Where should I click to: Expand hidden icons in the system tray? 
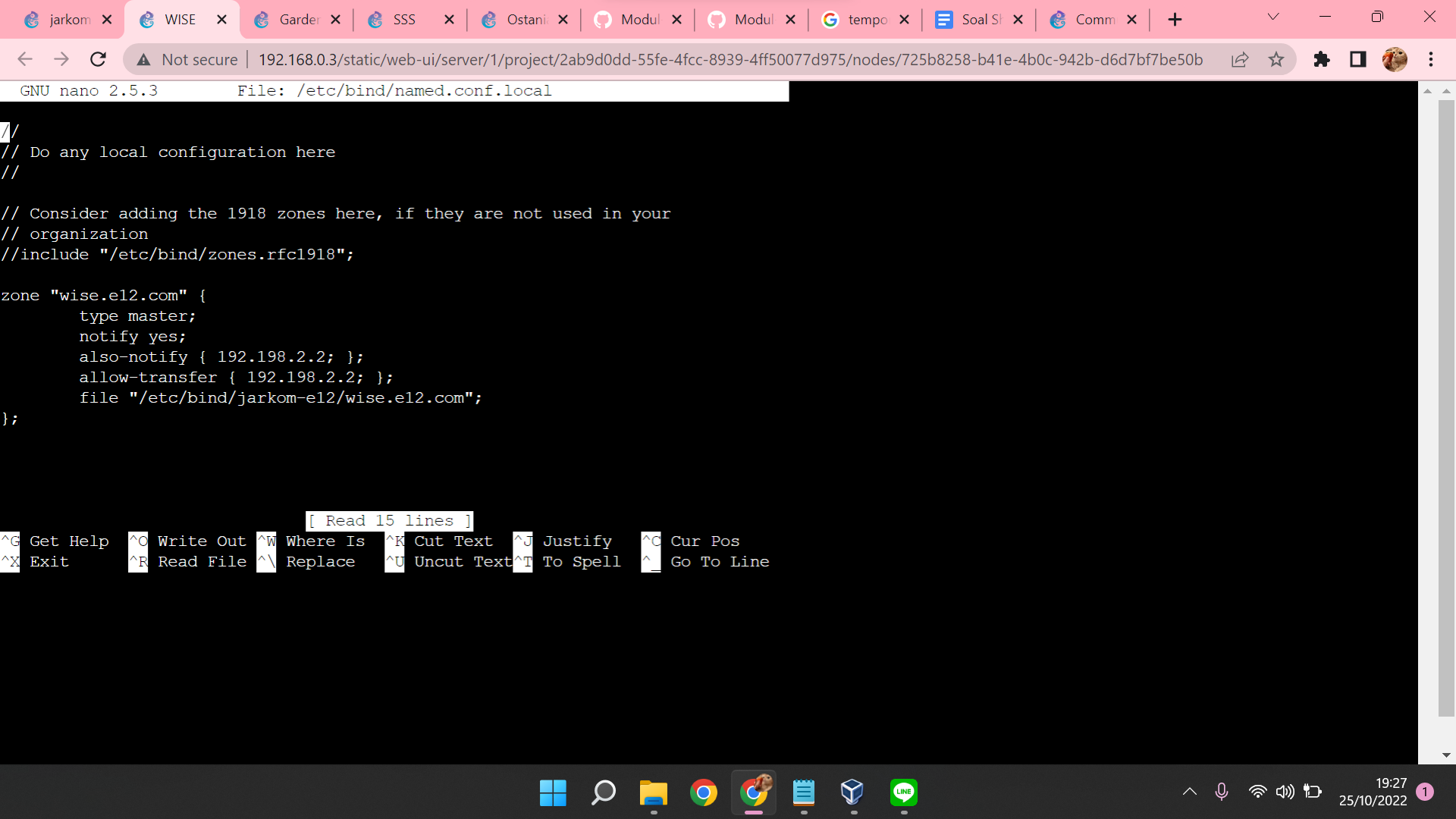tap(1189, 791)
